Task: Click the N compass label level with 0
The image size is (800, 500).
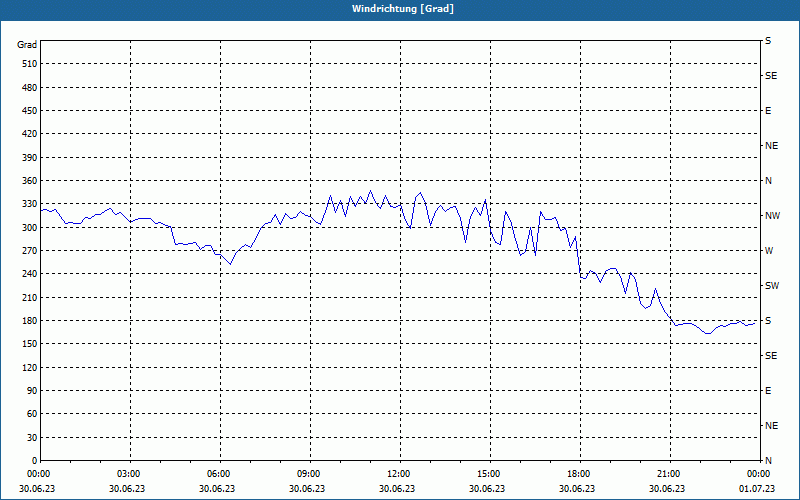Action: pos(768,461)
